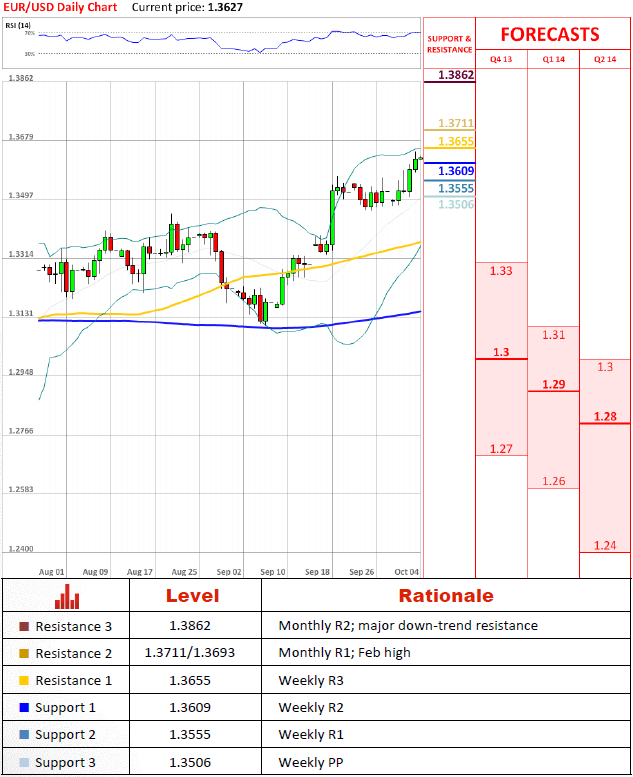Click the Resistance 1 yellow swatch

click(24, 680)
